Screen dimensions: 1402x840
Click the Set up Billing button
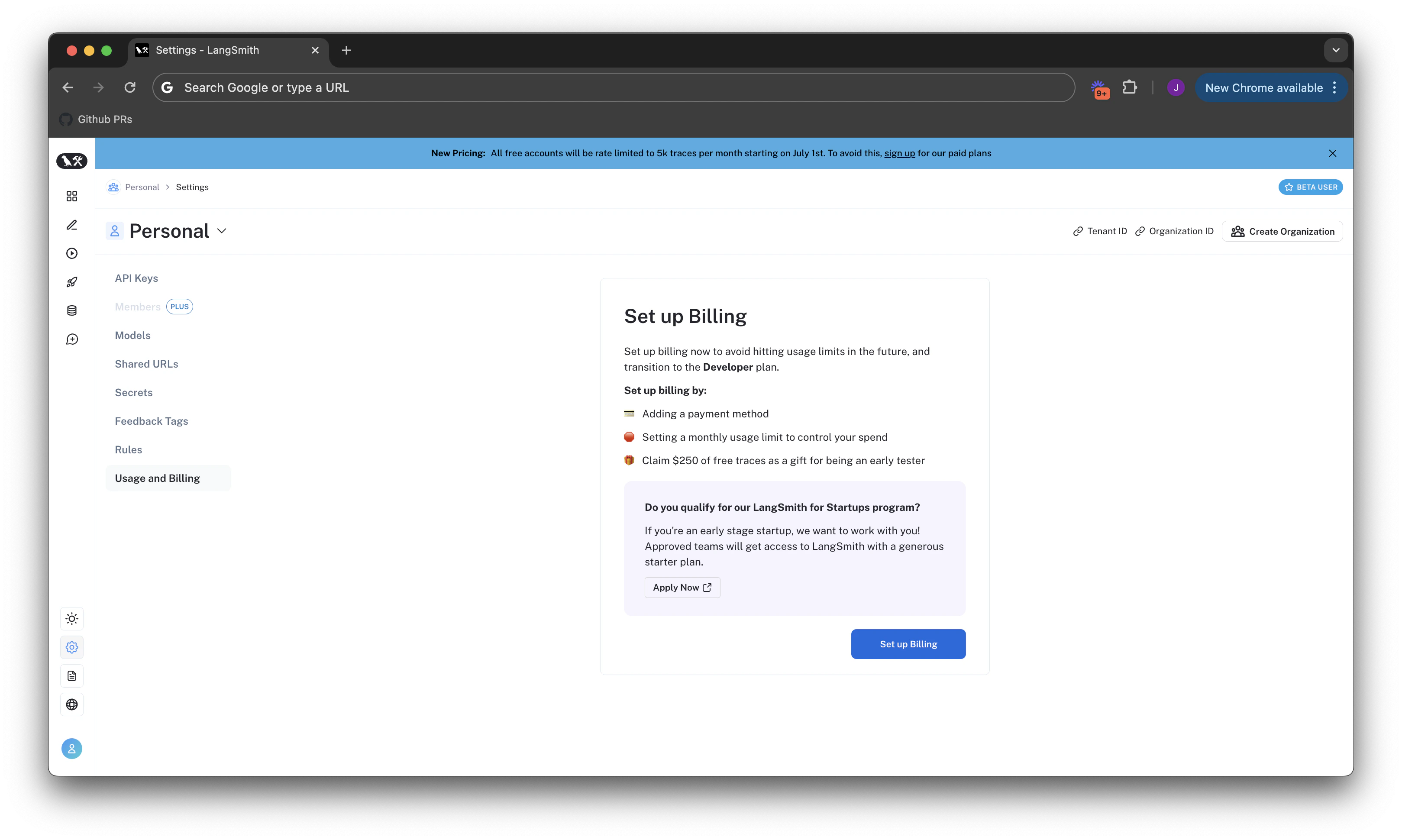[908, 644]
